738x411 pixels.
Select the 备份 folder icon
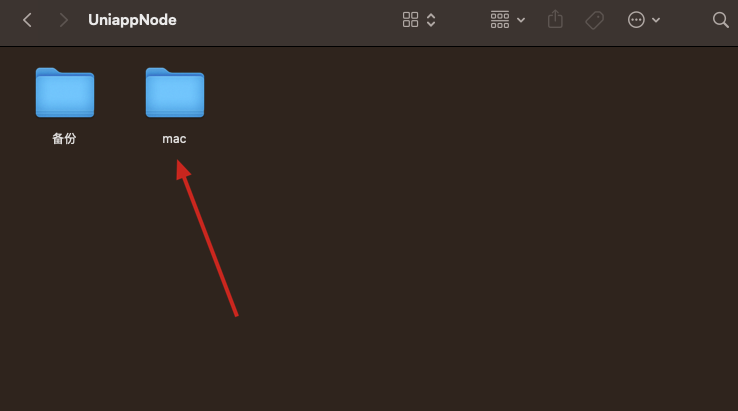point(65,92)
